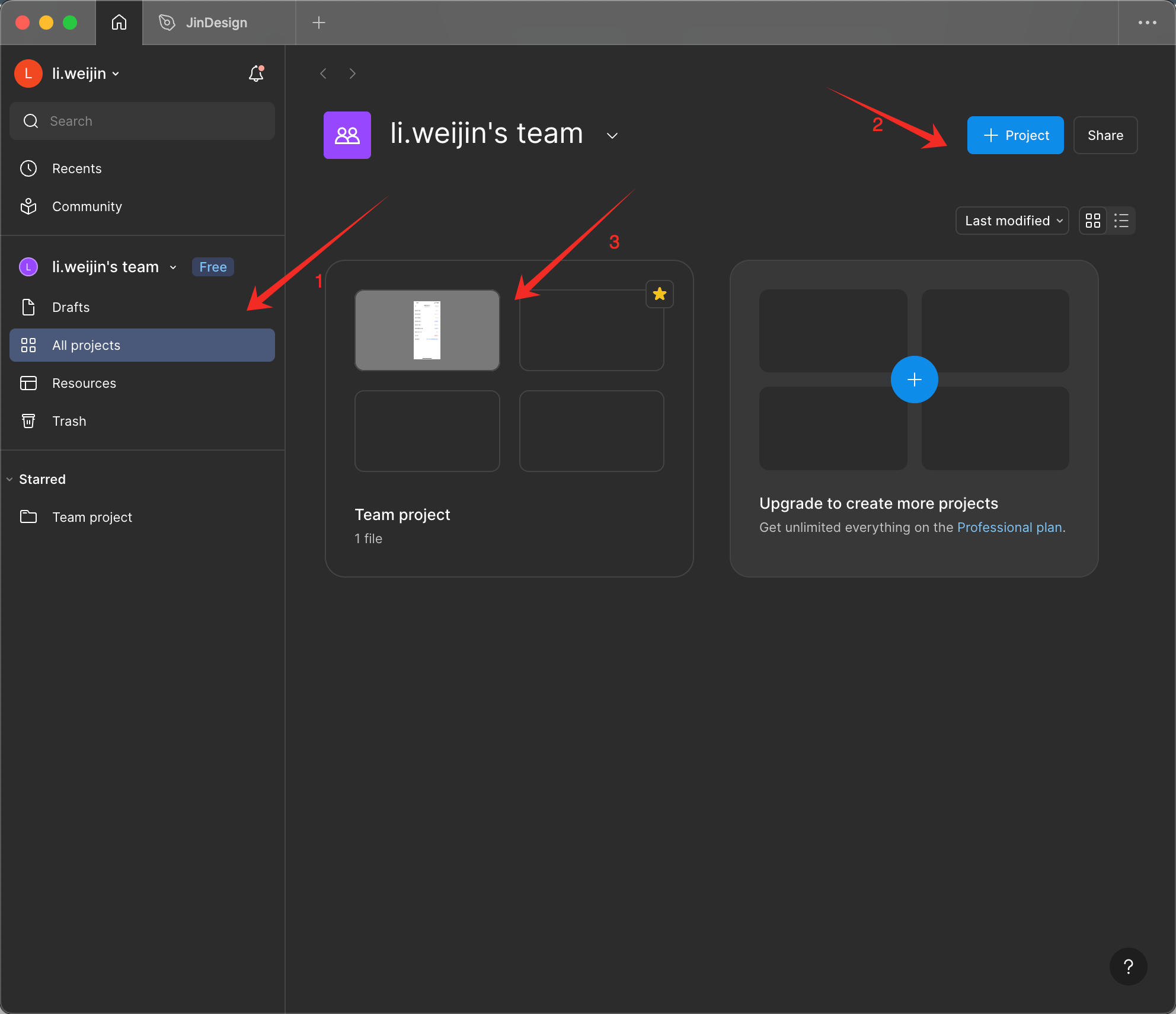Open the notifications bell

(256, 74)
